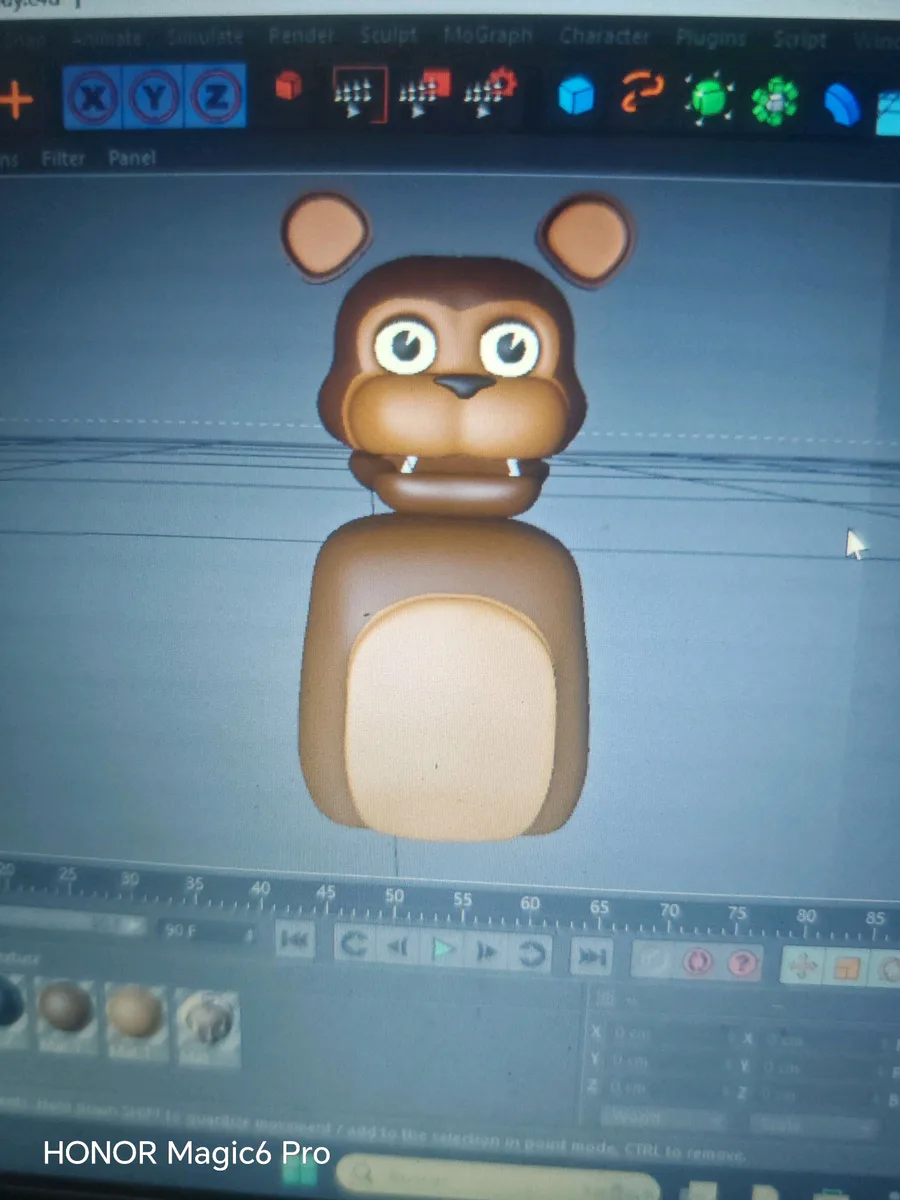Open the World coordinate mode dropdown

[662, 1118]
